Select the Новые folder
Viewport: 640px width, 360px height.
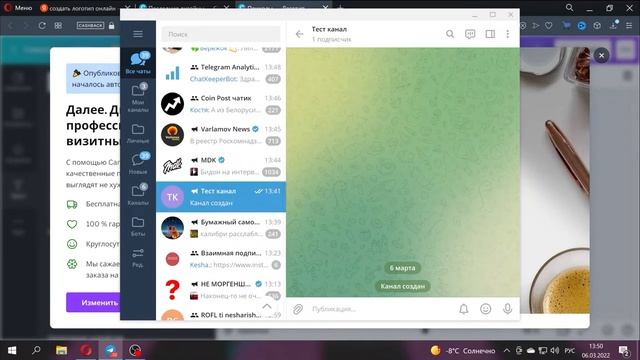click(138, 163)
